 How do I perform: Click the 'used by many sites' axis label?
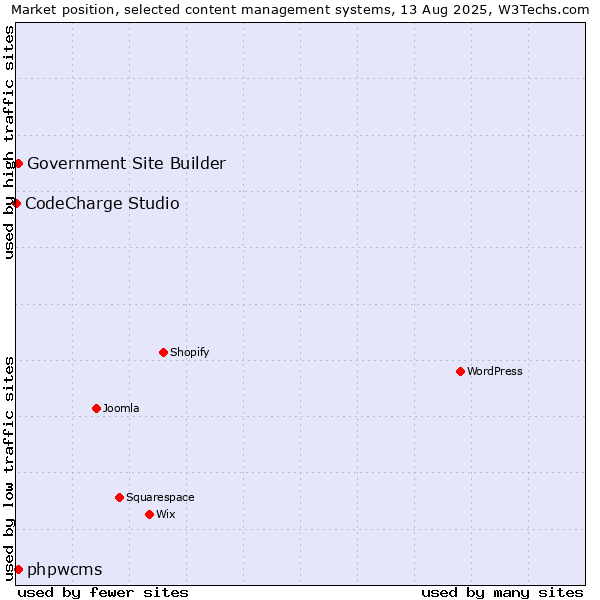[x=502, y=593]
